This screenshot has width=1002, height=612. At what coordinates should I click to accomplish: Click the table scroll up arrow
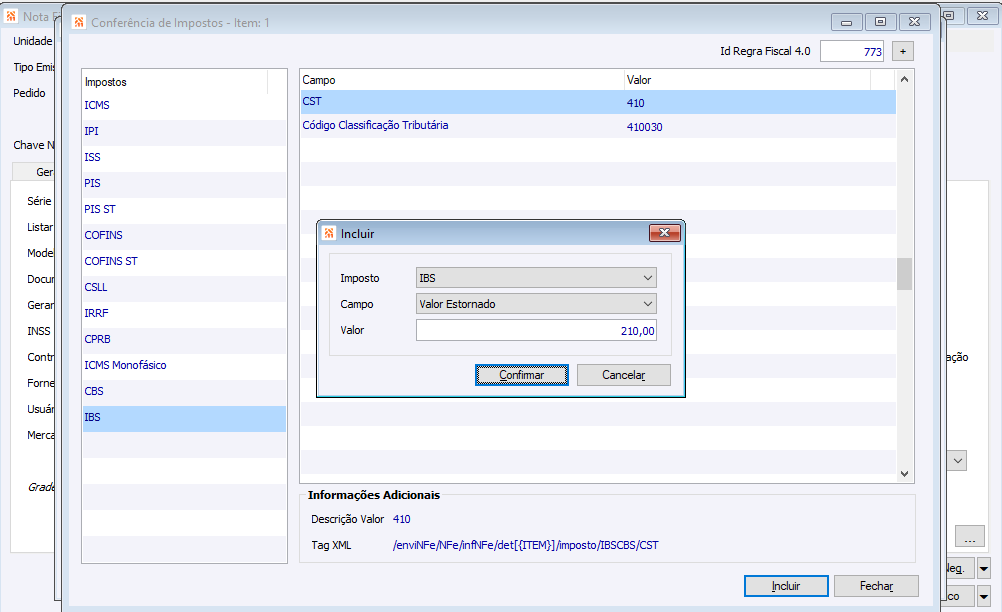tap(904, 79)
